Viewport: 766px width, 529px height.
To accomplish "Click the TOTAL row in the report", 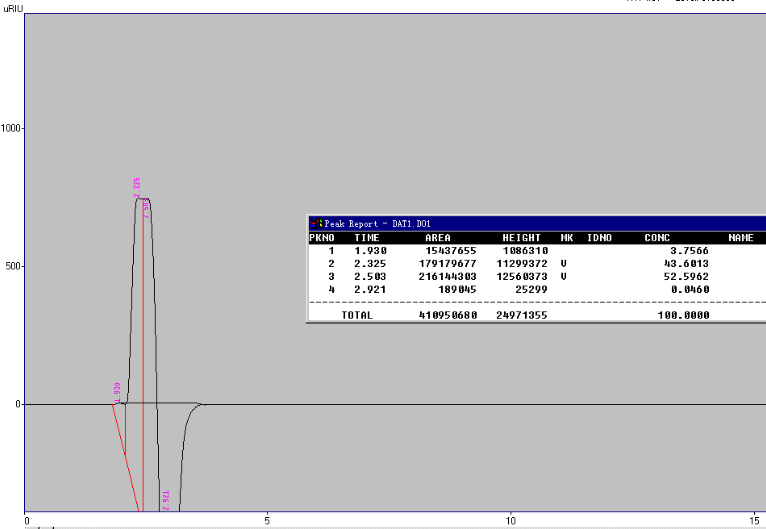I will [x=537, y=315].
